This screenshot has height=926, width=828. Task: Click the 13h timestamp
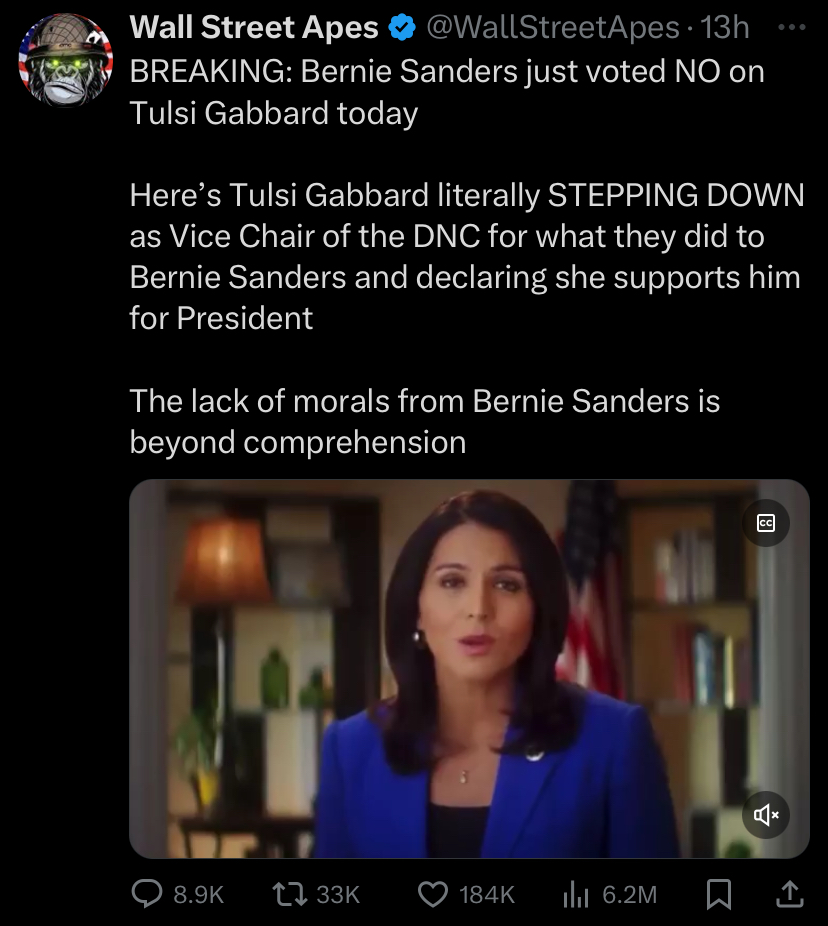coord(724,28)
